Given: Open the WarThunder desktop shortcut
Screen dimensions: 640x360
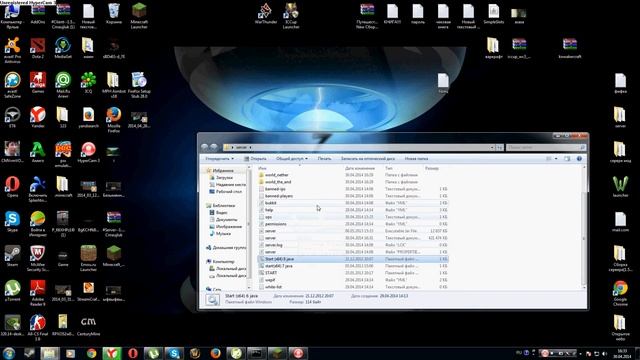Looking at the screenshot, I should 266,13.
